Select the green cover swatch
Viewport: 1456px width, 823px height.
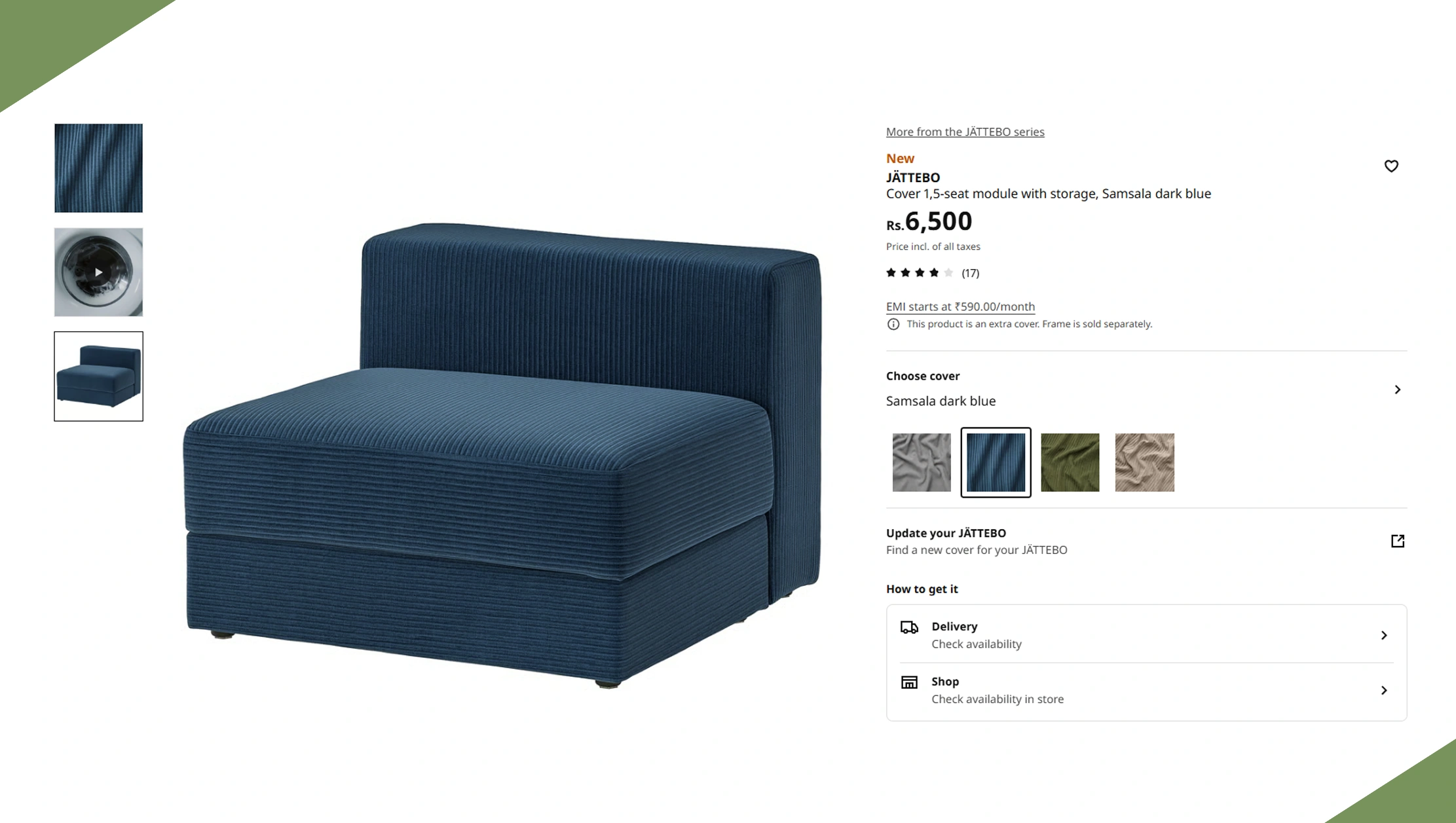pyautogui.click(x=1070, y=462)
